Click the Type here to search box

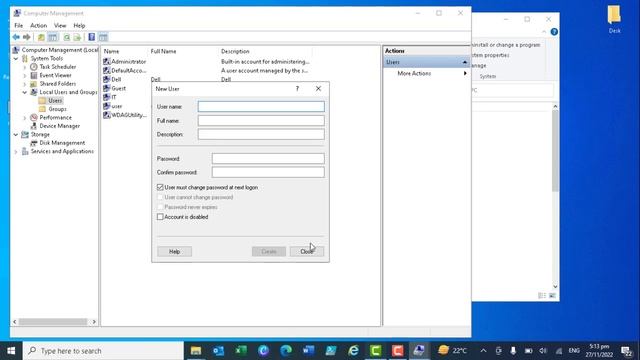coord(103,351)
